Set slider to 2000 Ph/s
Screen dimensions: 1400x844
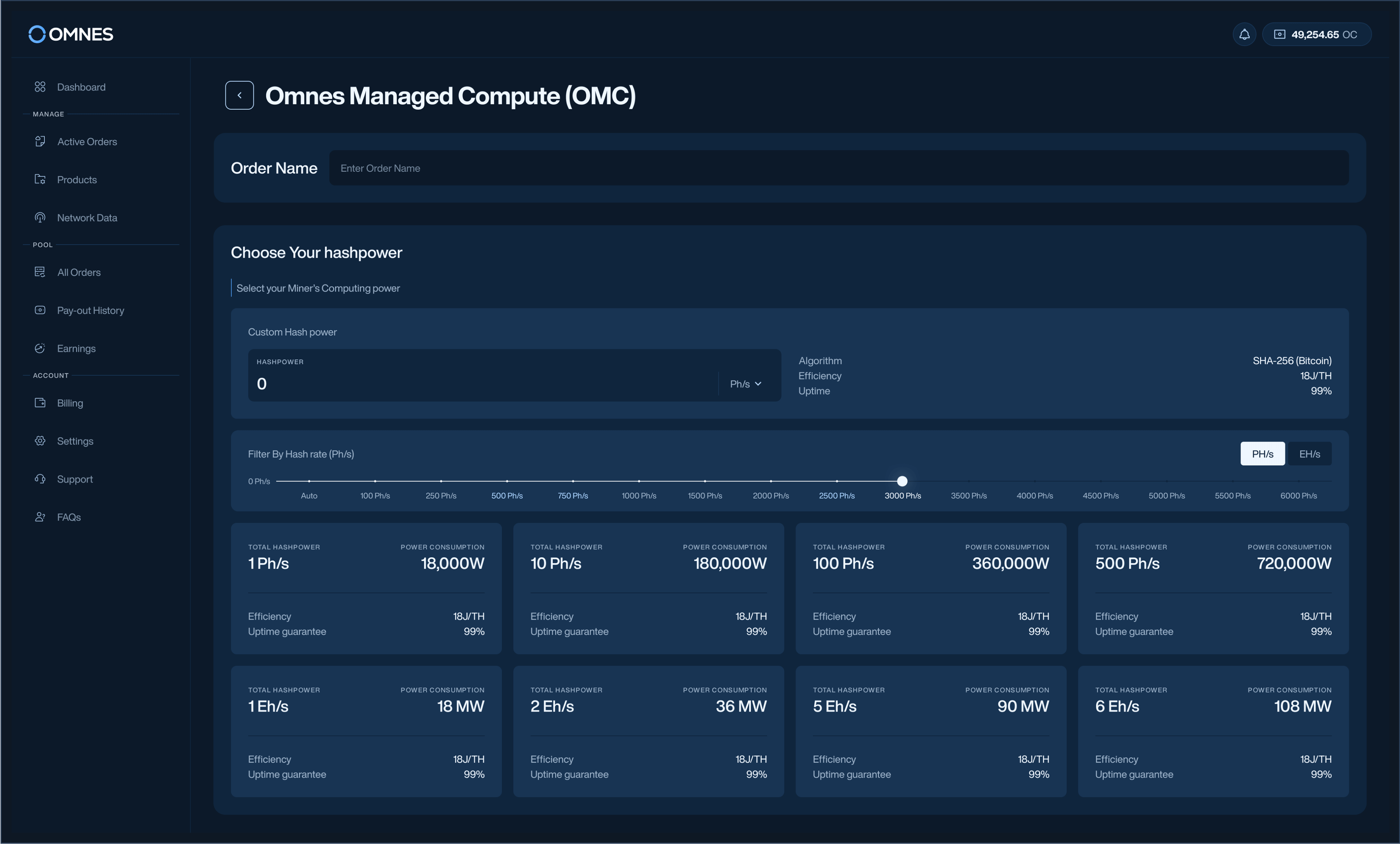coord(770,496)
